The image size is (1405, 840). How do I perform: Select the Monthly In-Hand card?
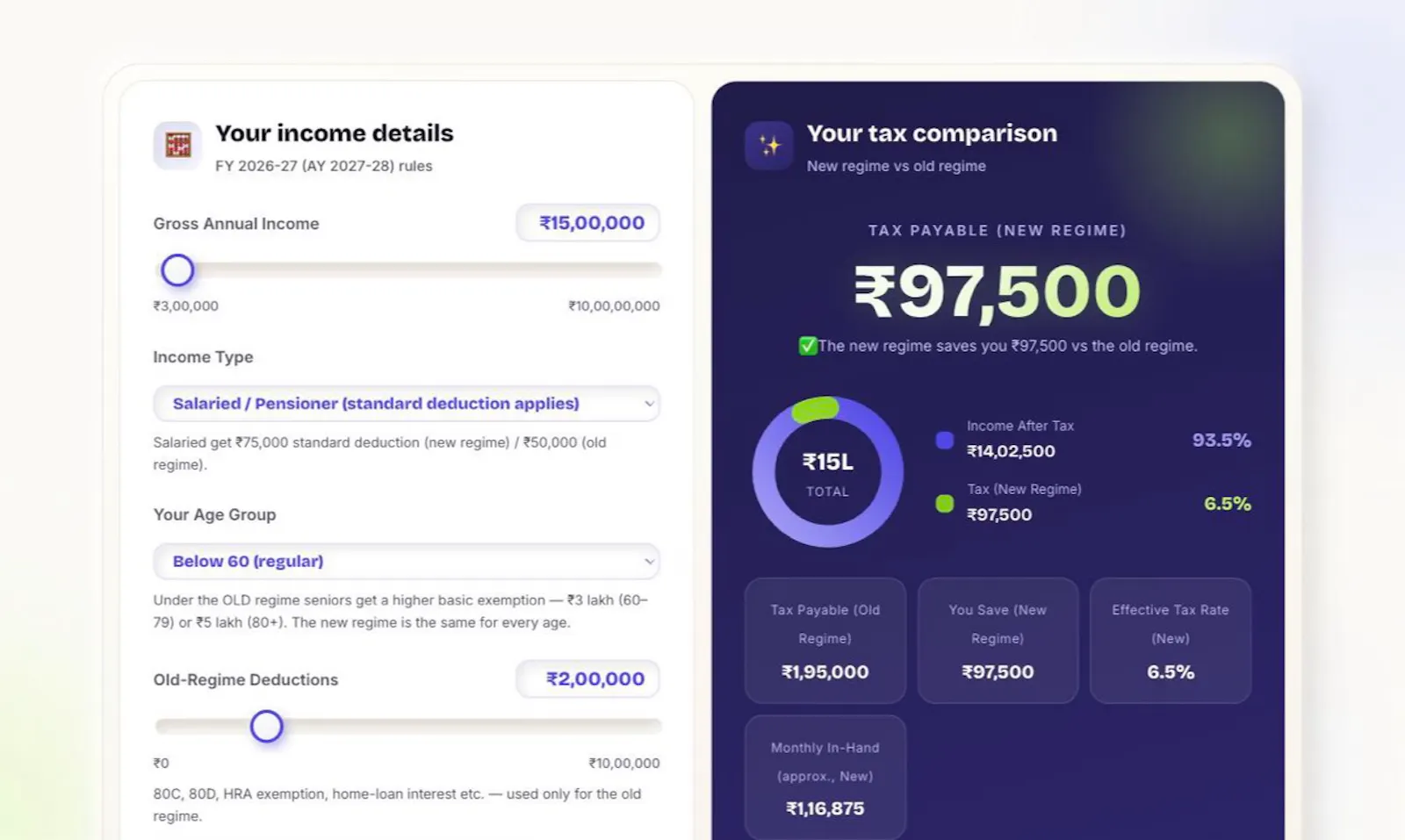click(x=825, y=778)
